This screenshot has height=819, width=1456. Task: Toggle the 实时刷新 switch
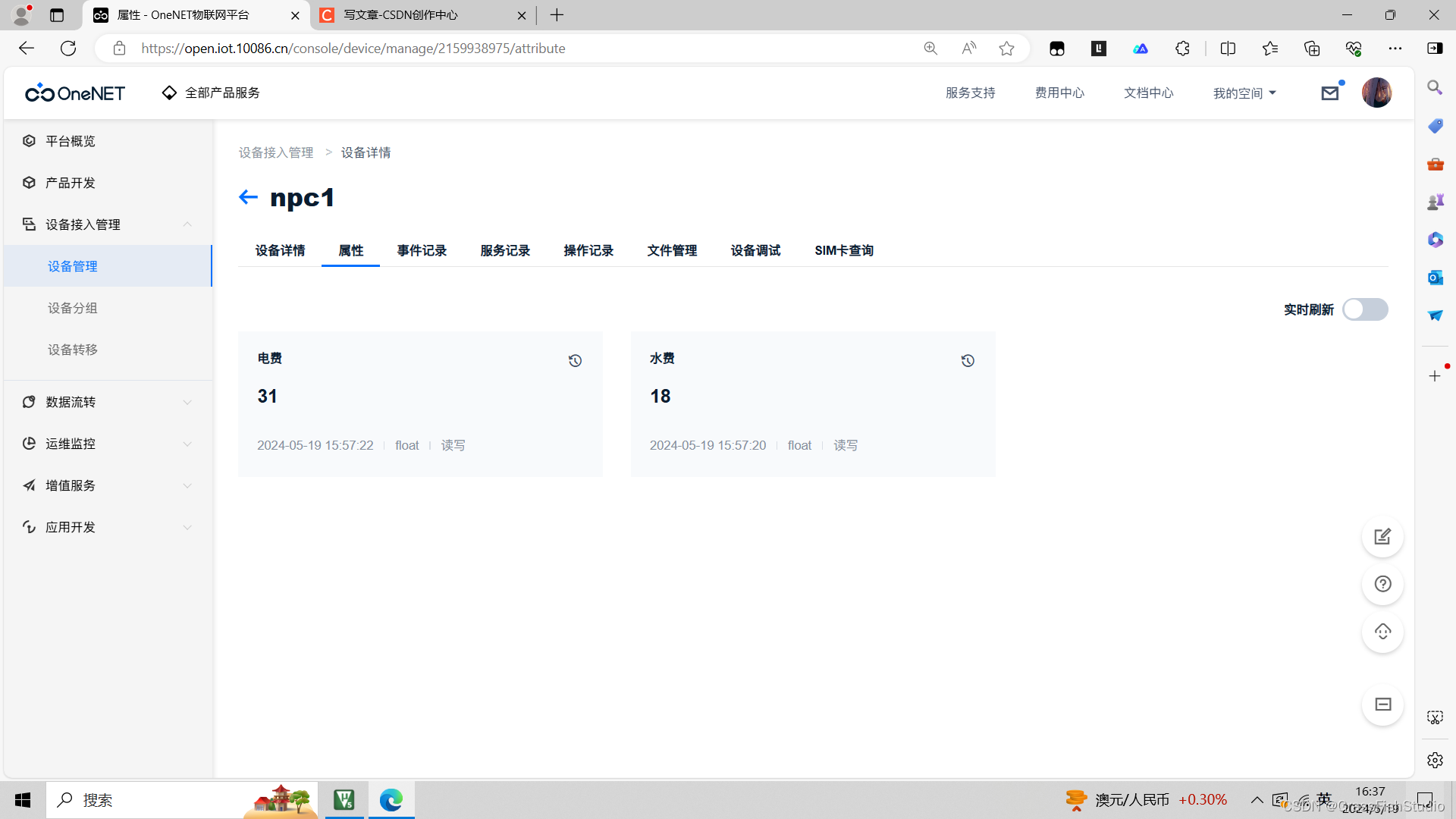click(1365, 309)
